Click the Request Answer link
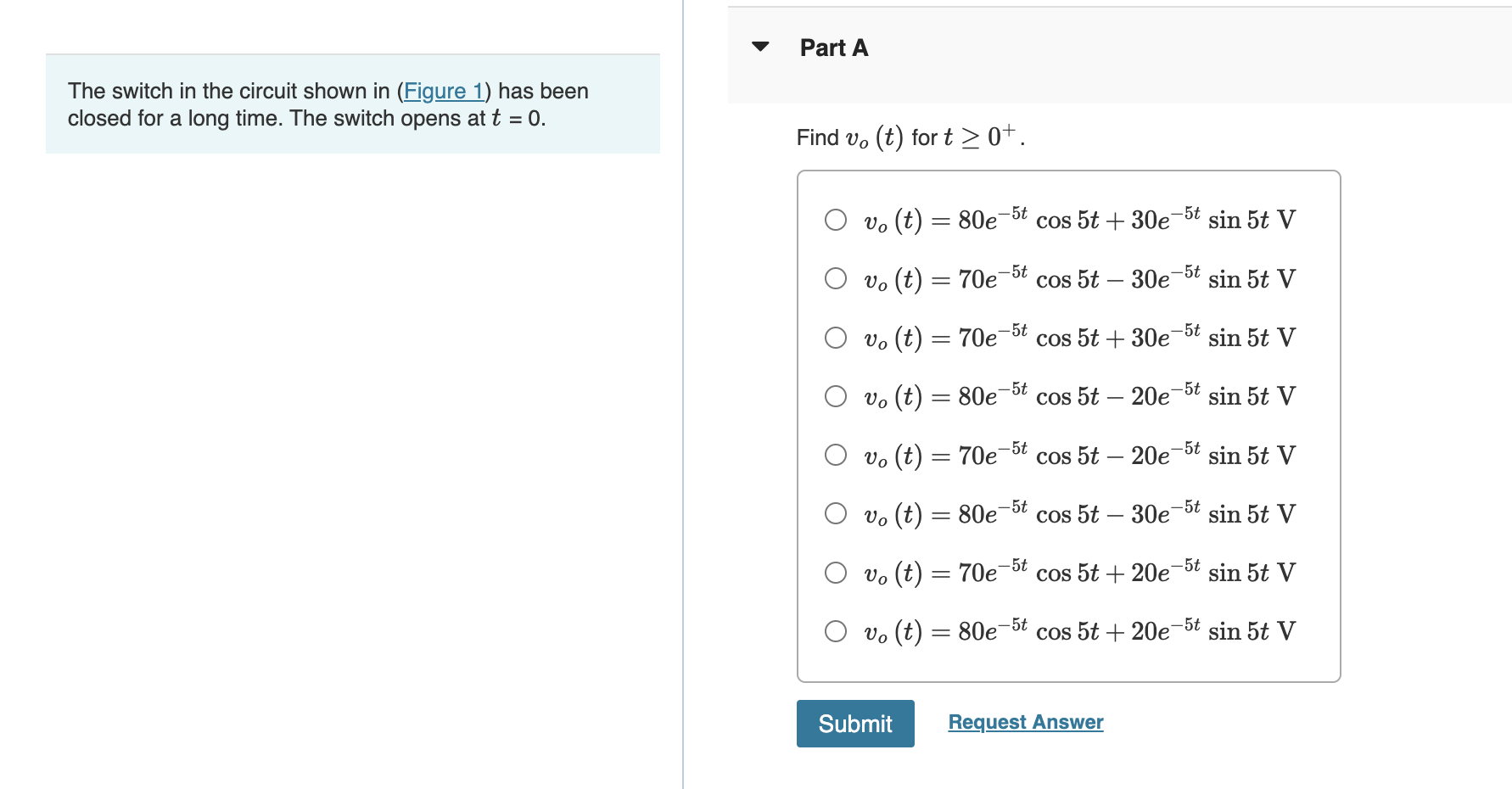1512x789 pixels. 1025,722
